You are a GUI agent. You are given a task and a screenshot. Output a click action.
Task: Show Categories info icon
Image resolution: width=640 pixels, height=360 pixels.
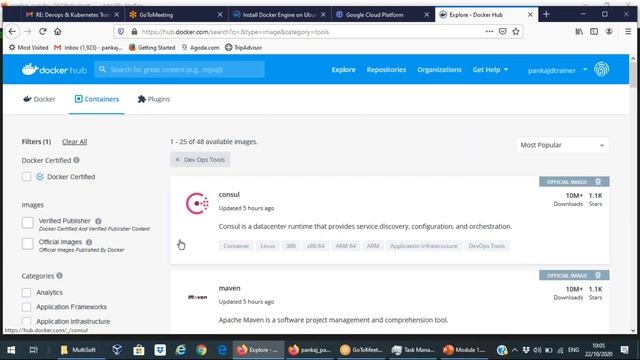(60, 276)
